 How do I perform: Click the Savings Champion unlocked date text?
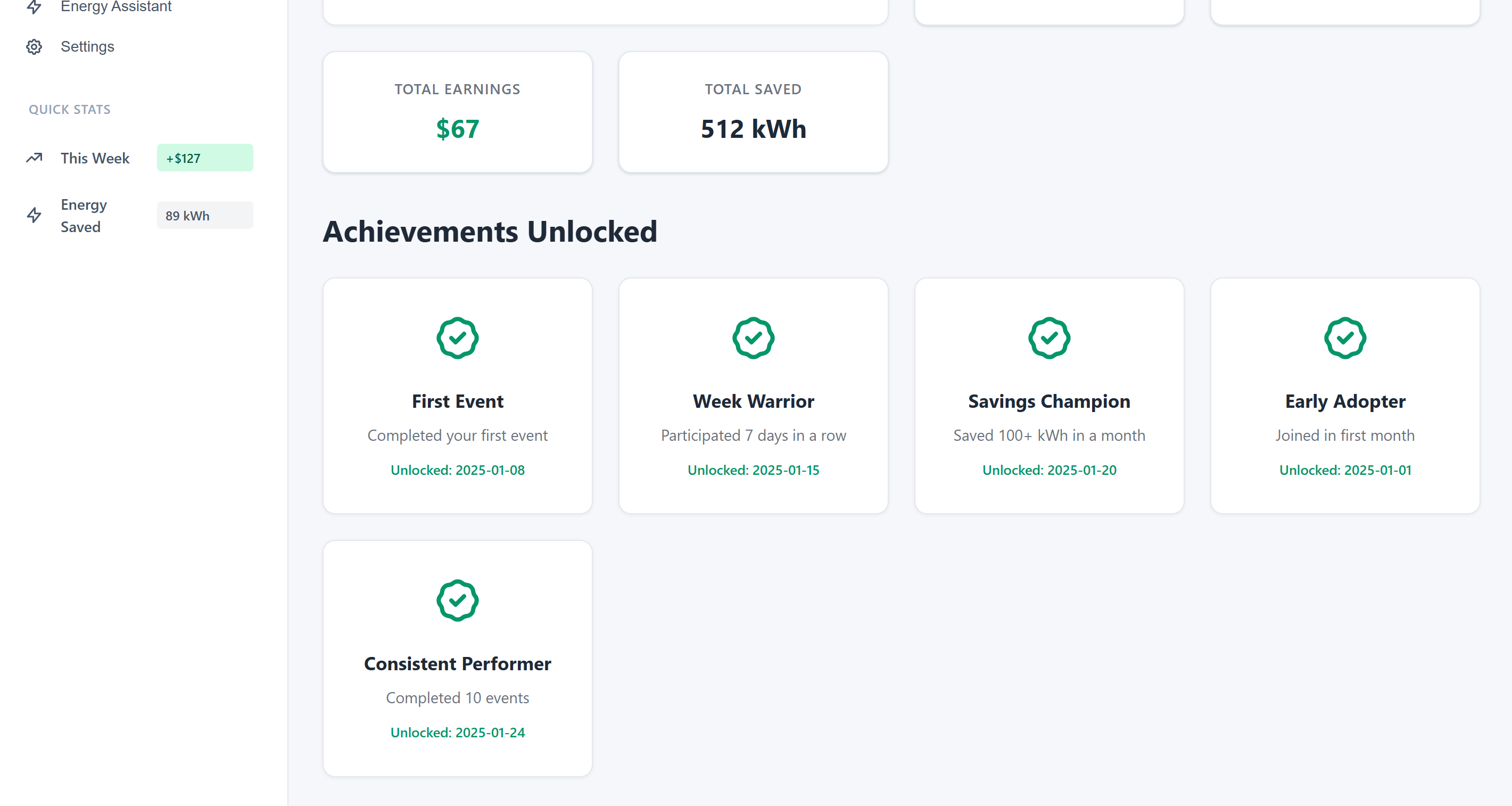coord(1049,470)
